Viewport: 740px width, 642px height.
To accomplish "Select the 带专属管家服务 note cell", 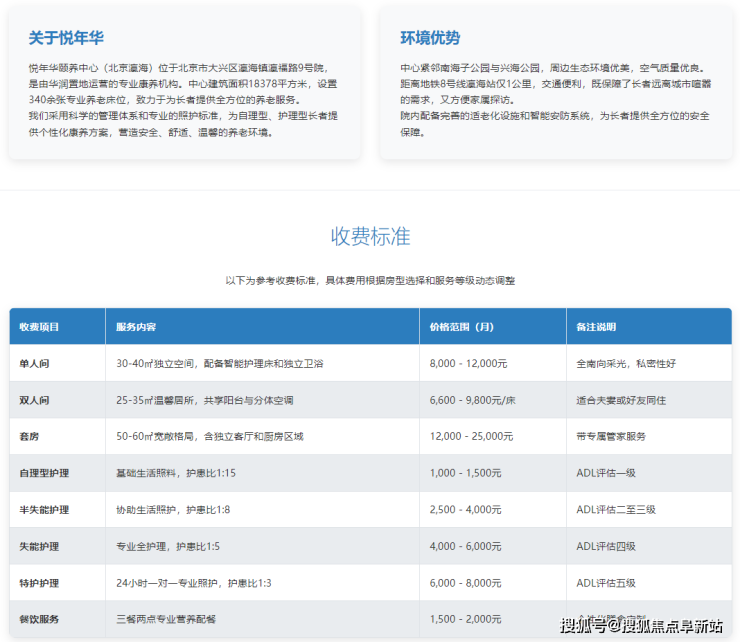I will click(611, 437).
